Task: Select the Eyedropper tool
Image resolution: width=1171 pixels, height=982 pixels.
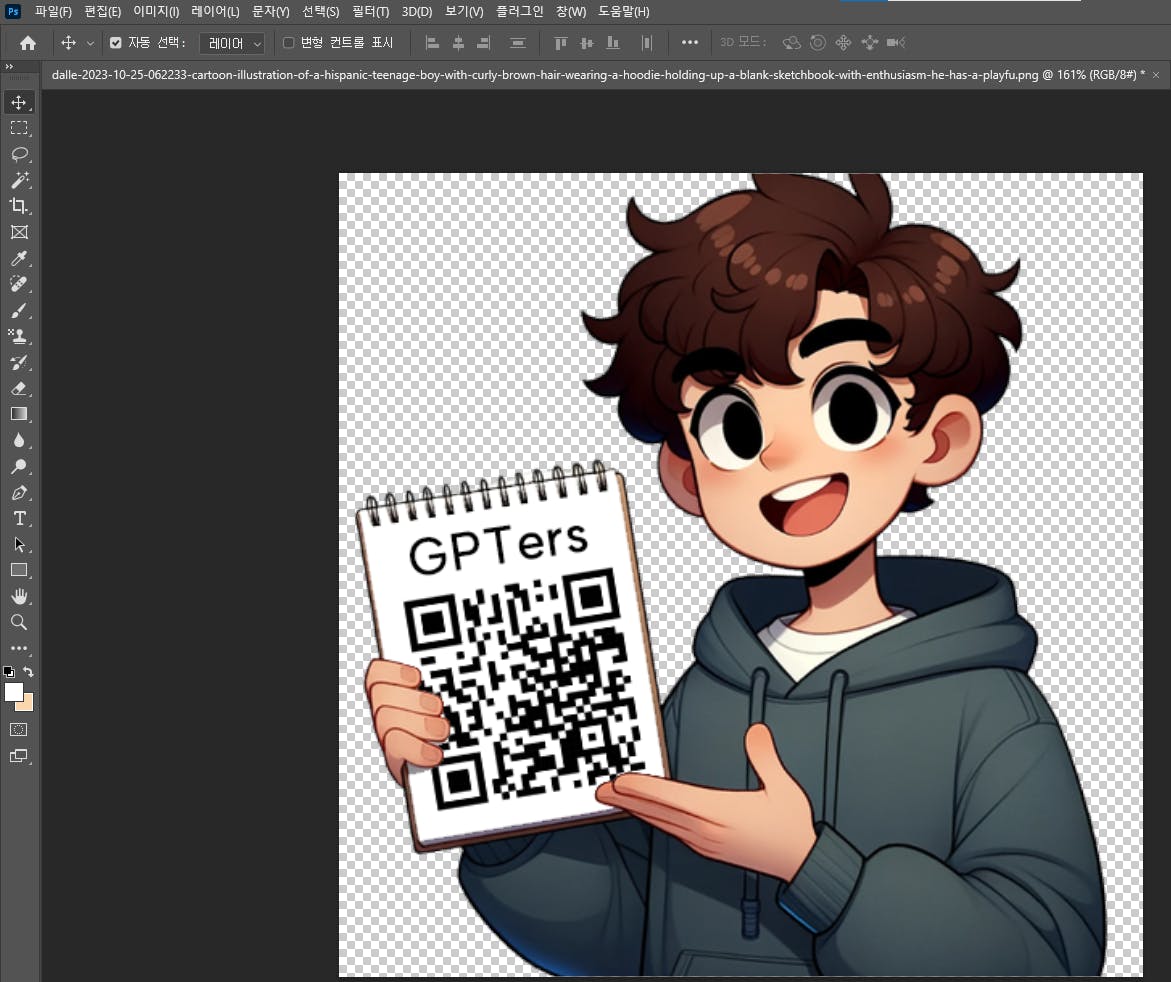Action: point(19,258)
